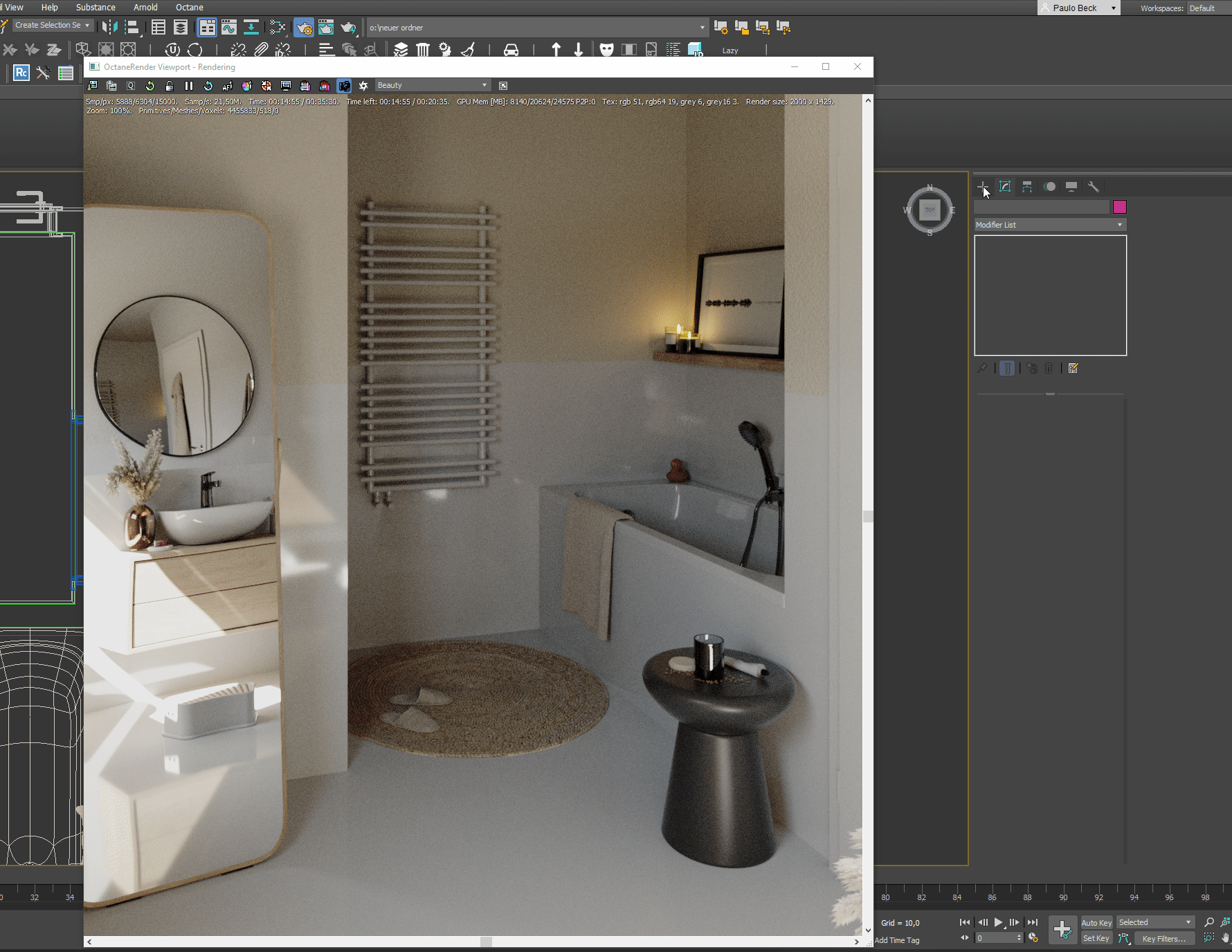The height and width of the screenshot is (952, 1232).
Task: Switch to the Utilities wrench tab
Action: (1094, 187)
